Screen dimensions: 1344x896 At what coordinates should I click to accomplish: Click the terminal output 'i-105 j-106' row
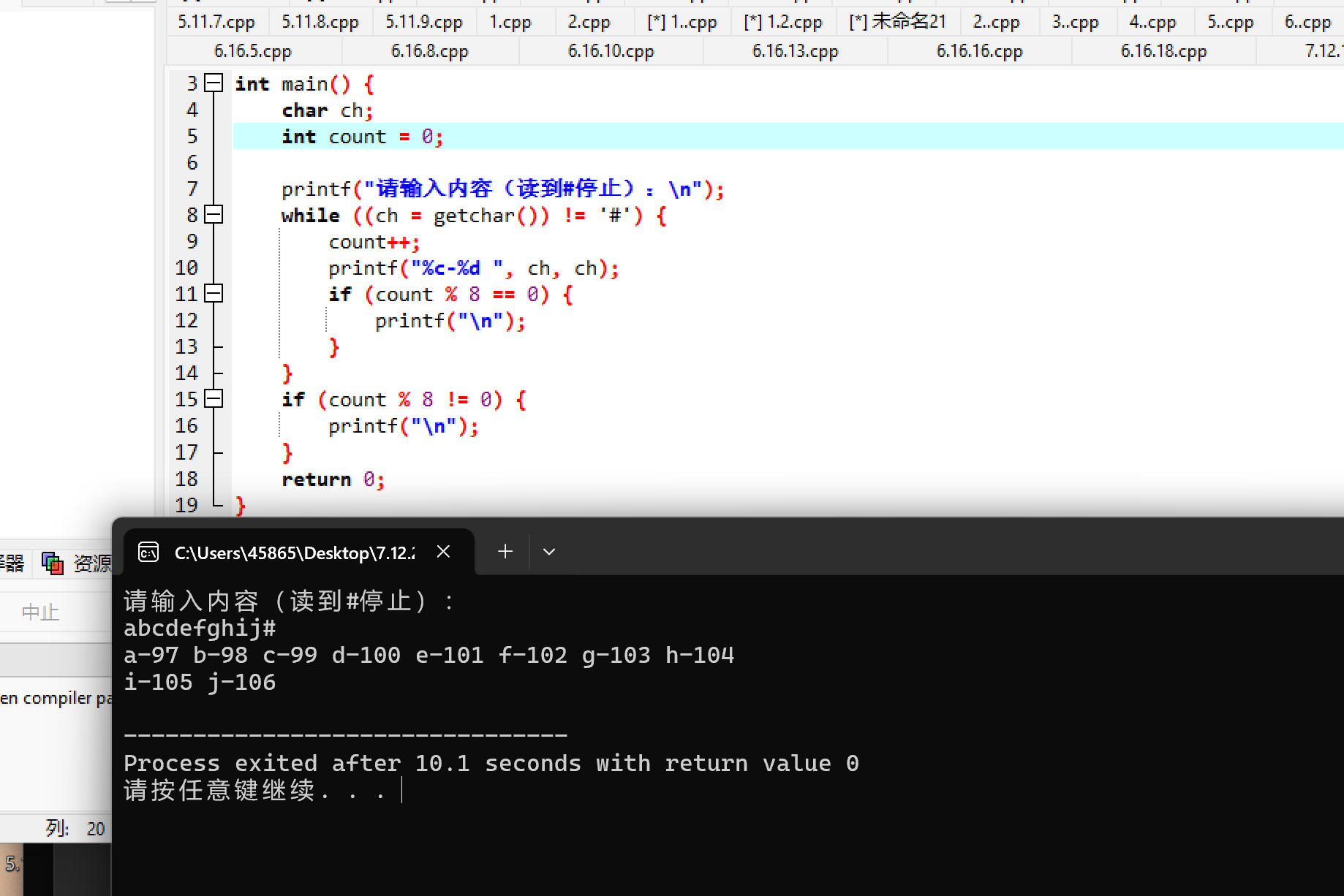click(200, 683)
